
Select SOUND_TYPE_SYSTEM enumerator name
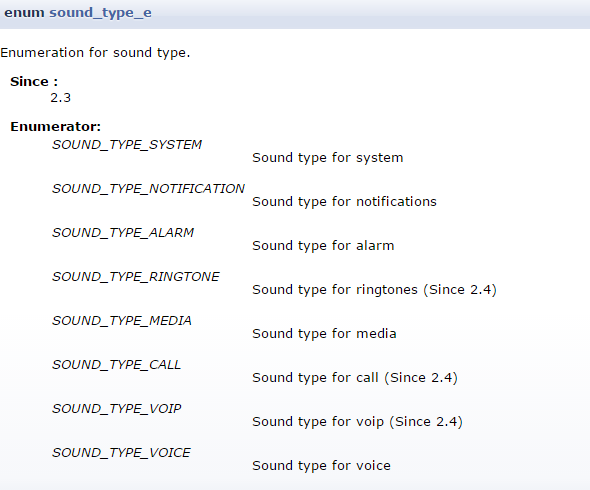(127, 145)
